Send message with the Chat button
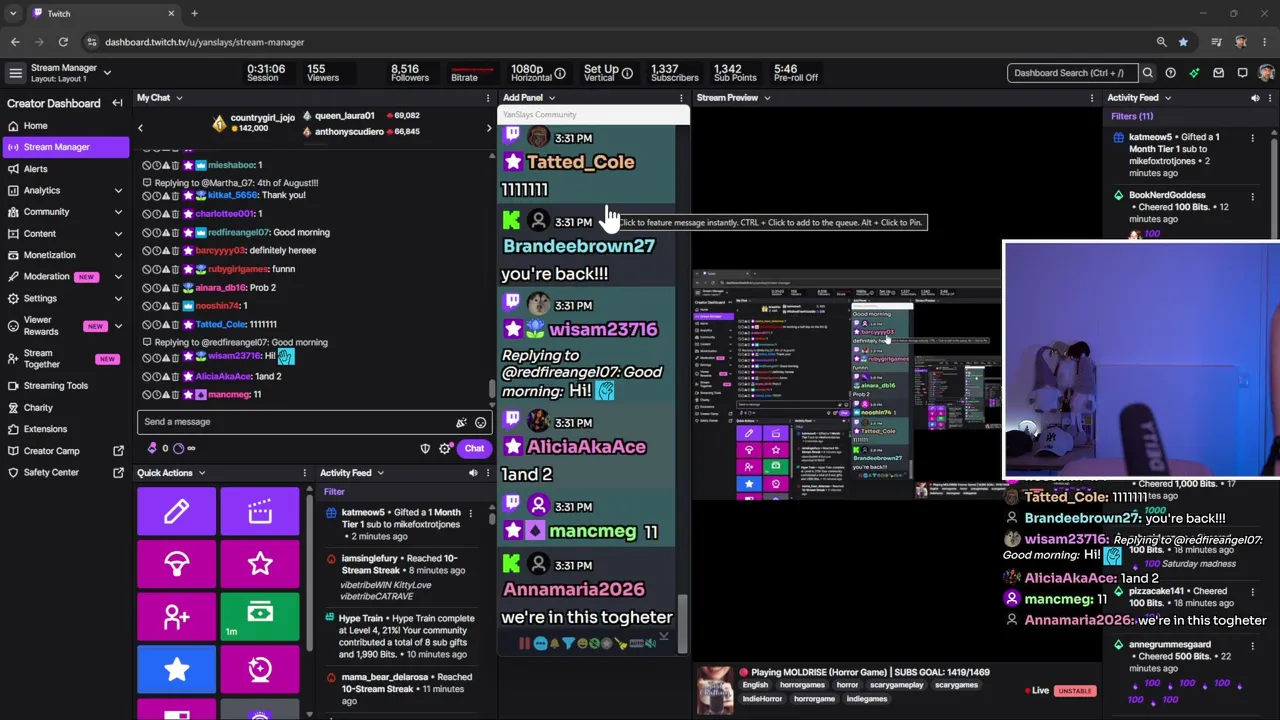Viewport: 1280px width, 720px height. pyautogui.click(x=474, y=449)
